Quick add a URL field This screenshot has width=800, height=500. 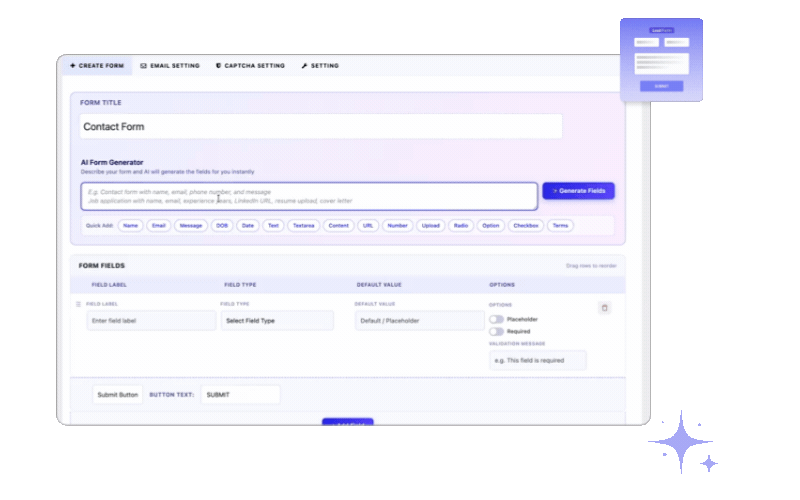368,226
